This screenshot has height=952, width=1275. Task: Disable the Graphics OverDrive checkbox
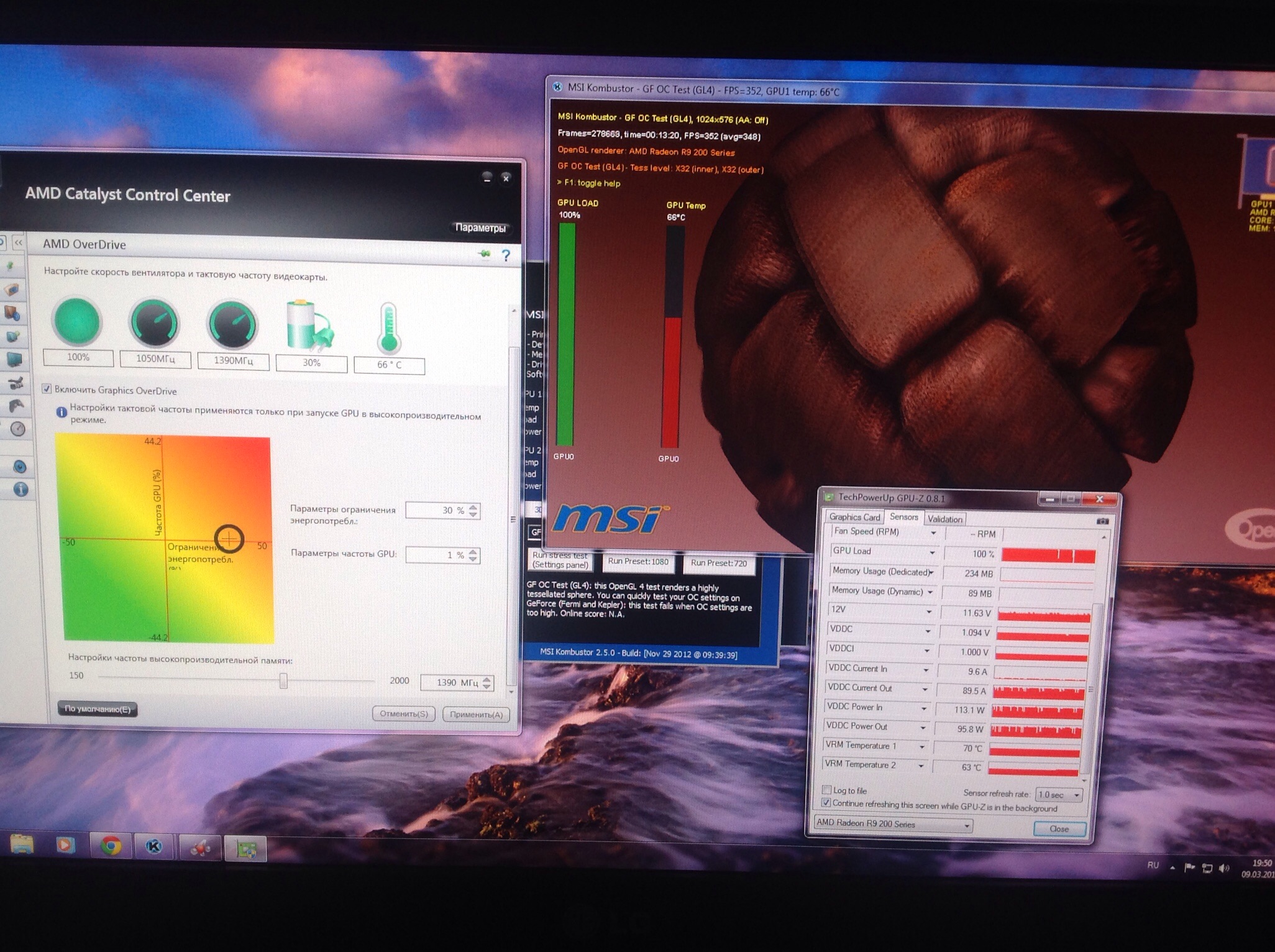(x=47, y=389)
